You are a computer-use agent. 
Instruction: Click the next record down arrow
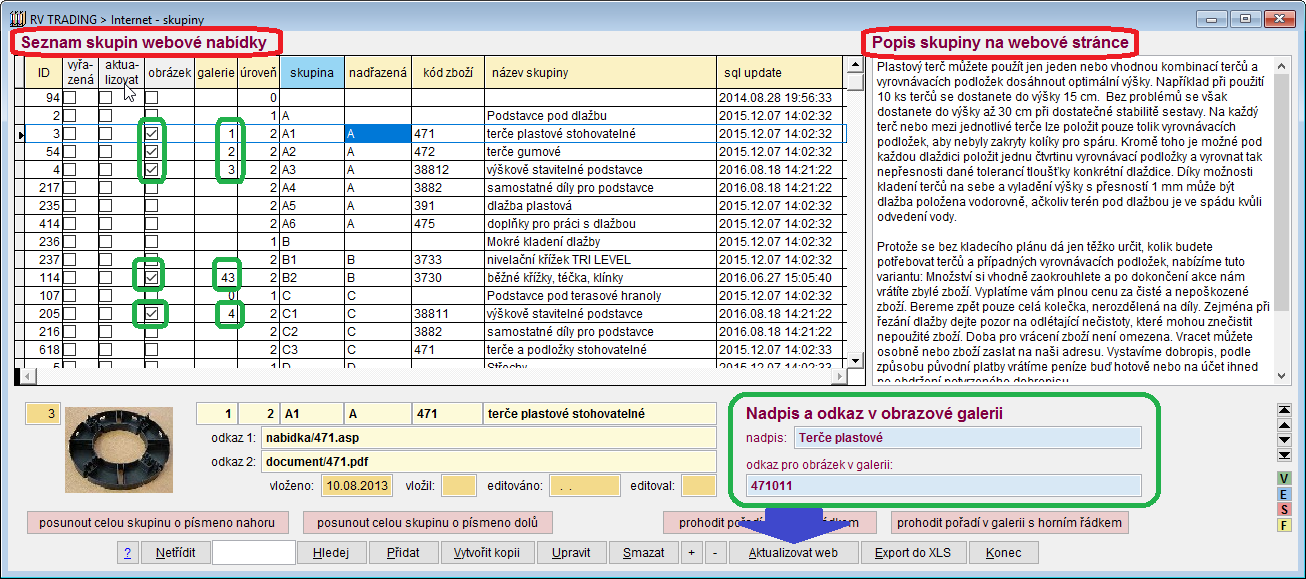(1284, 440)
